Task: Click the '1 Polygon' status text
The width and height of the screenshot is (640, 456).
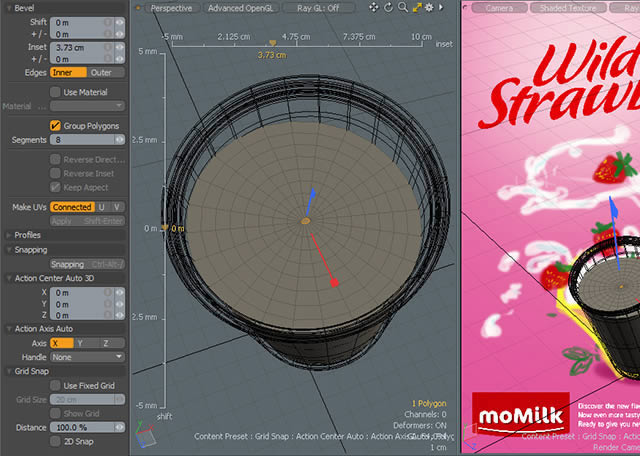Action: pos(429,403)
